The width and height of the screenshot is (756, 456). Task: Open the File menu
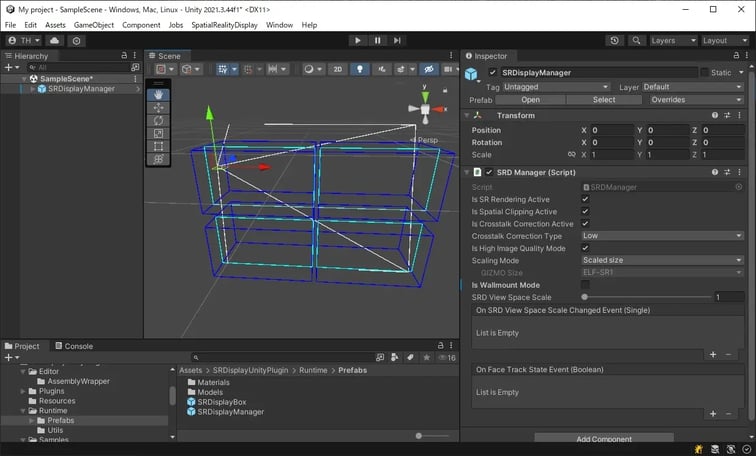(x=10, y=25)
